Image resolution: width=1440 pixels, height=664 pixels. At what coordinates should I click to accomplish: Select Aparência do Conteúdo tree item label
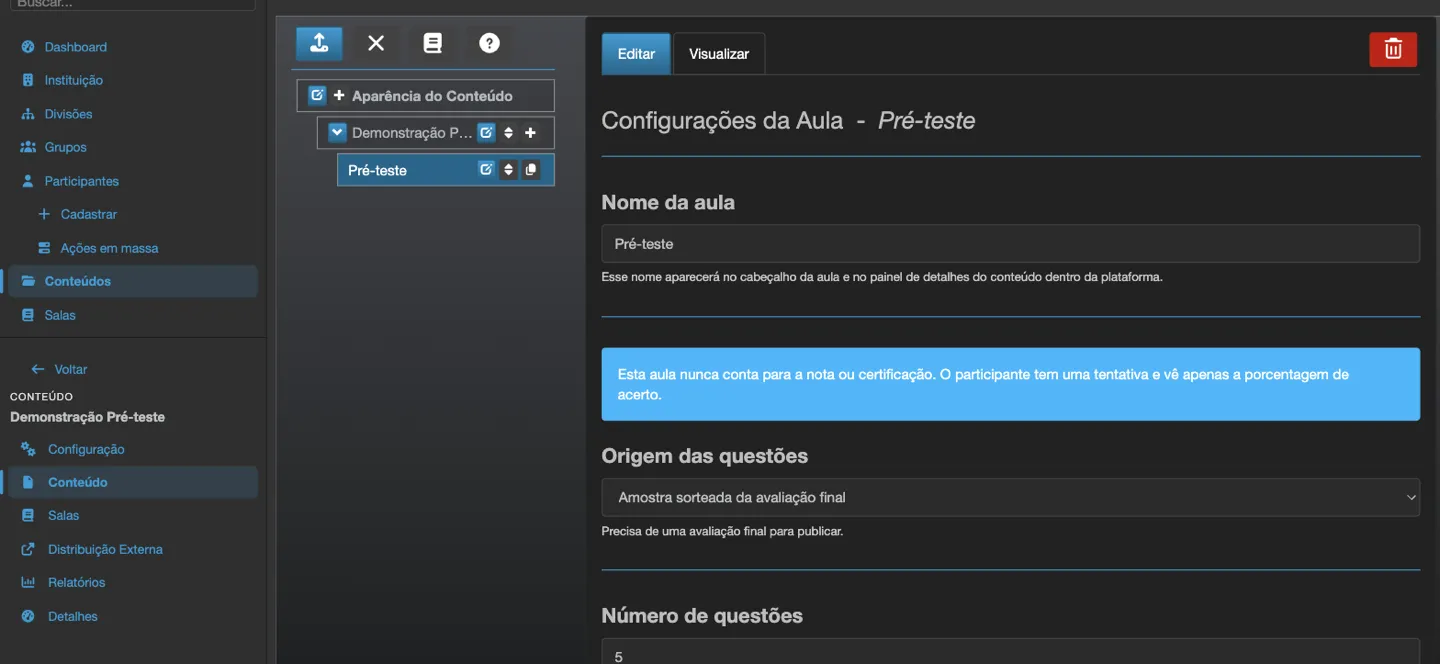click(432, 96)
